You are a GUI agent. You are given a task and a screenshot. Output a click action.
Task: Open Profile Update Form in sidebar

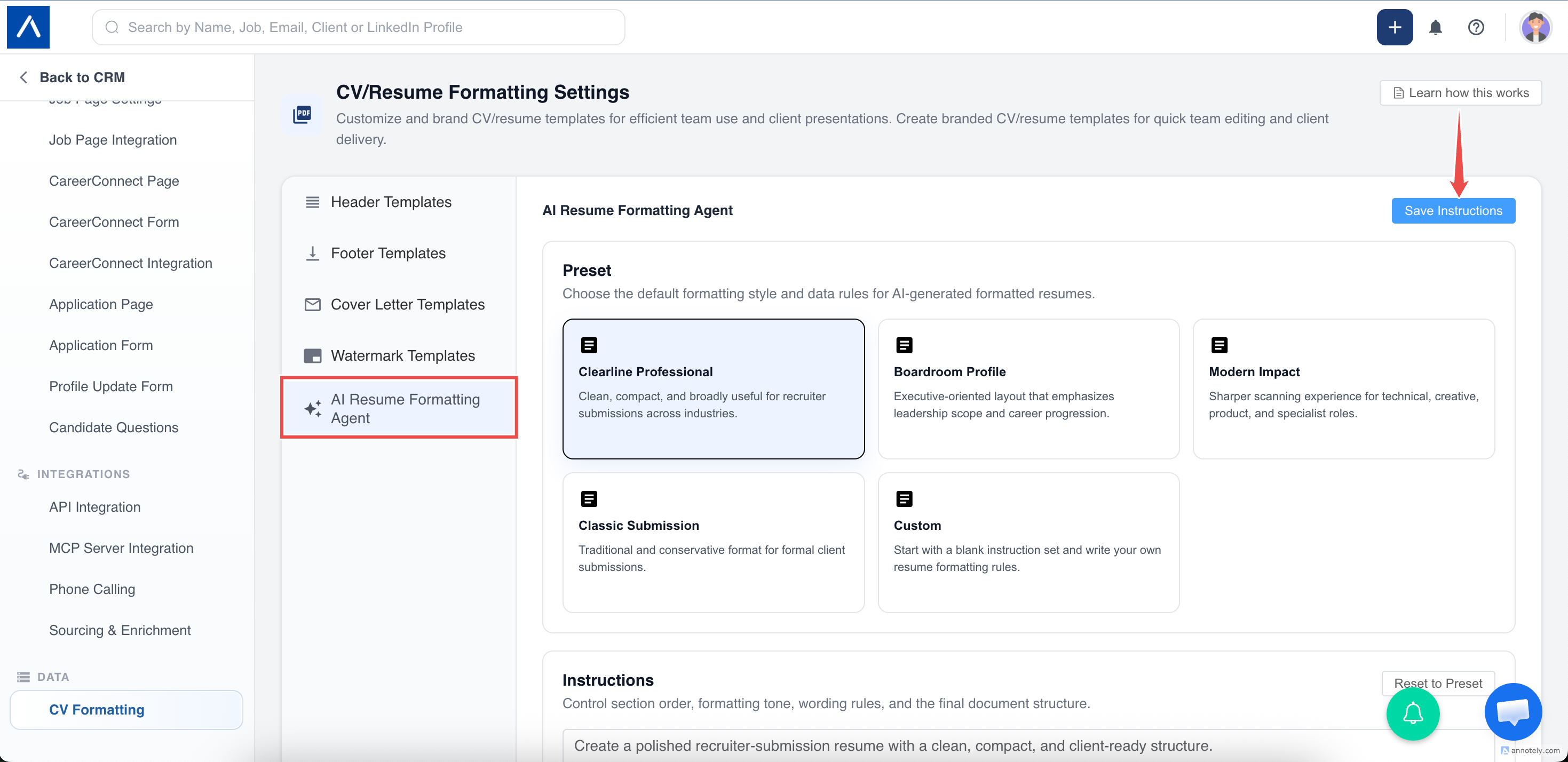point(111,386)
